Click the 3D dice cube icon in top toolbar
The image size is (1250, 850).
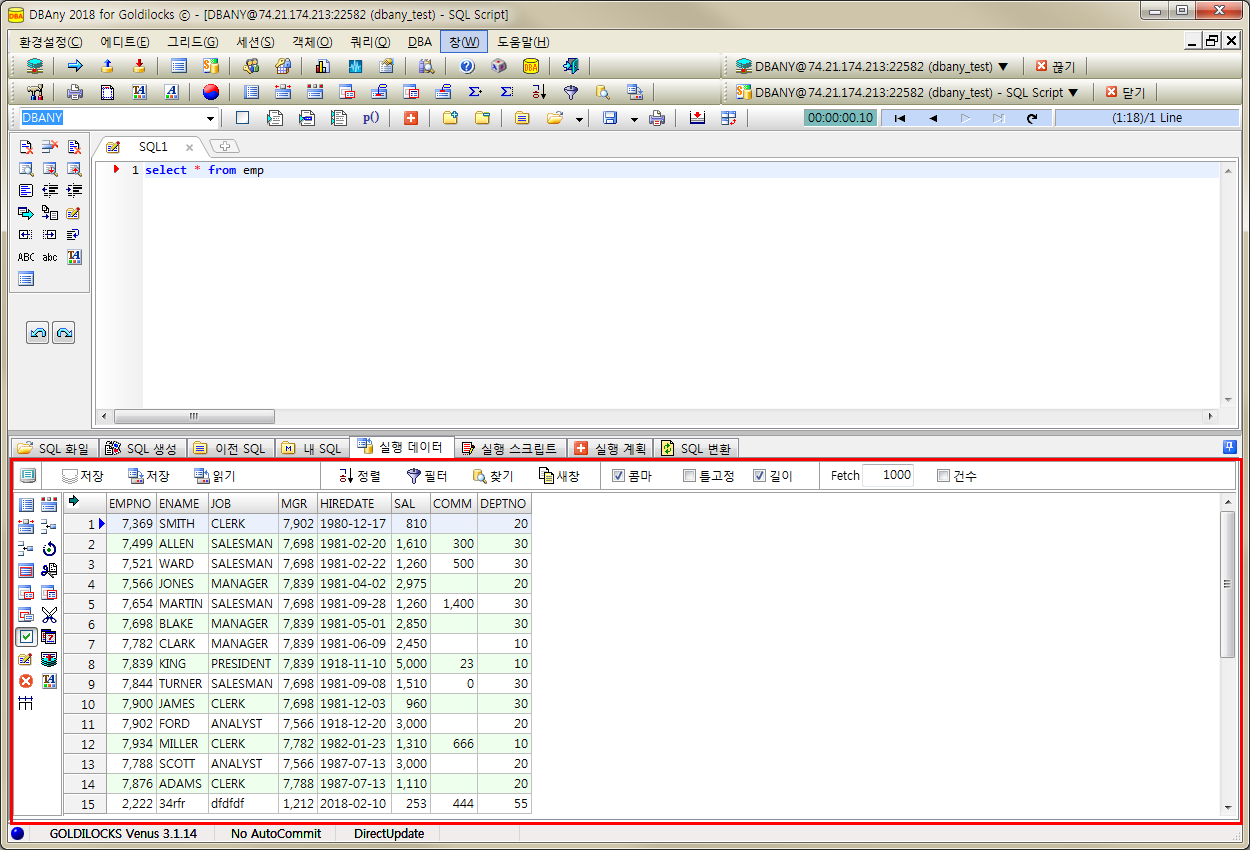point(499,66)
